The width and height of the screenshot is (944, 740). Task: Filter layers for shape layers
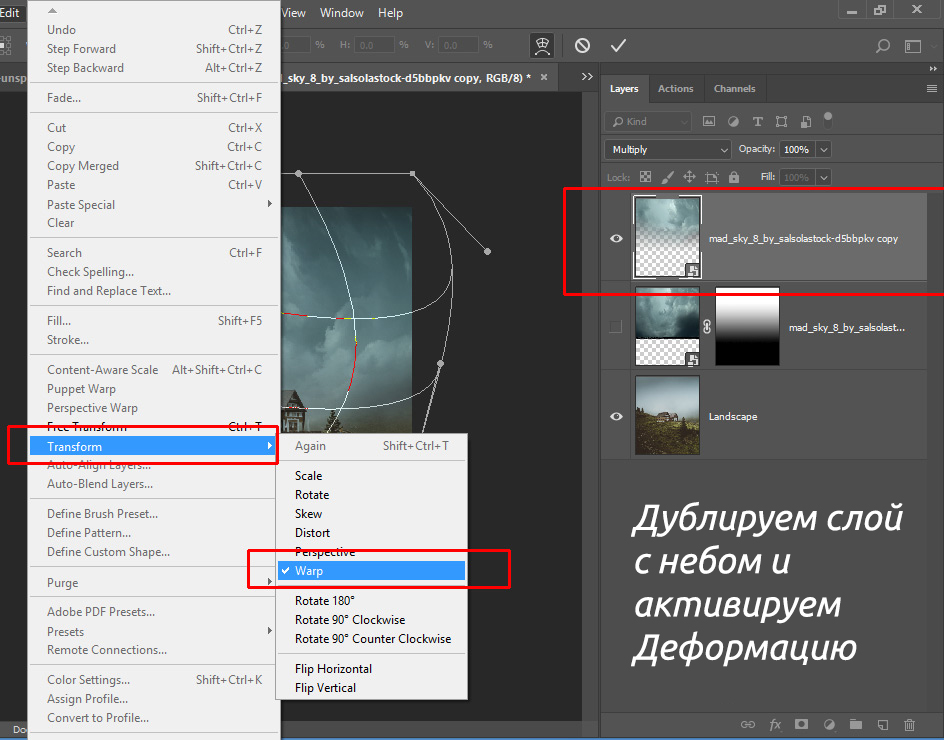coord(781,122)
